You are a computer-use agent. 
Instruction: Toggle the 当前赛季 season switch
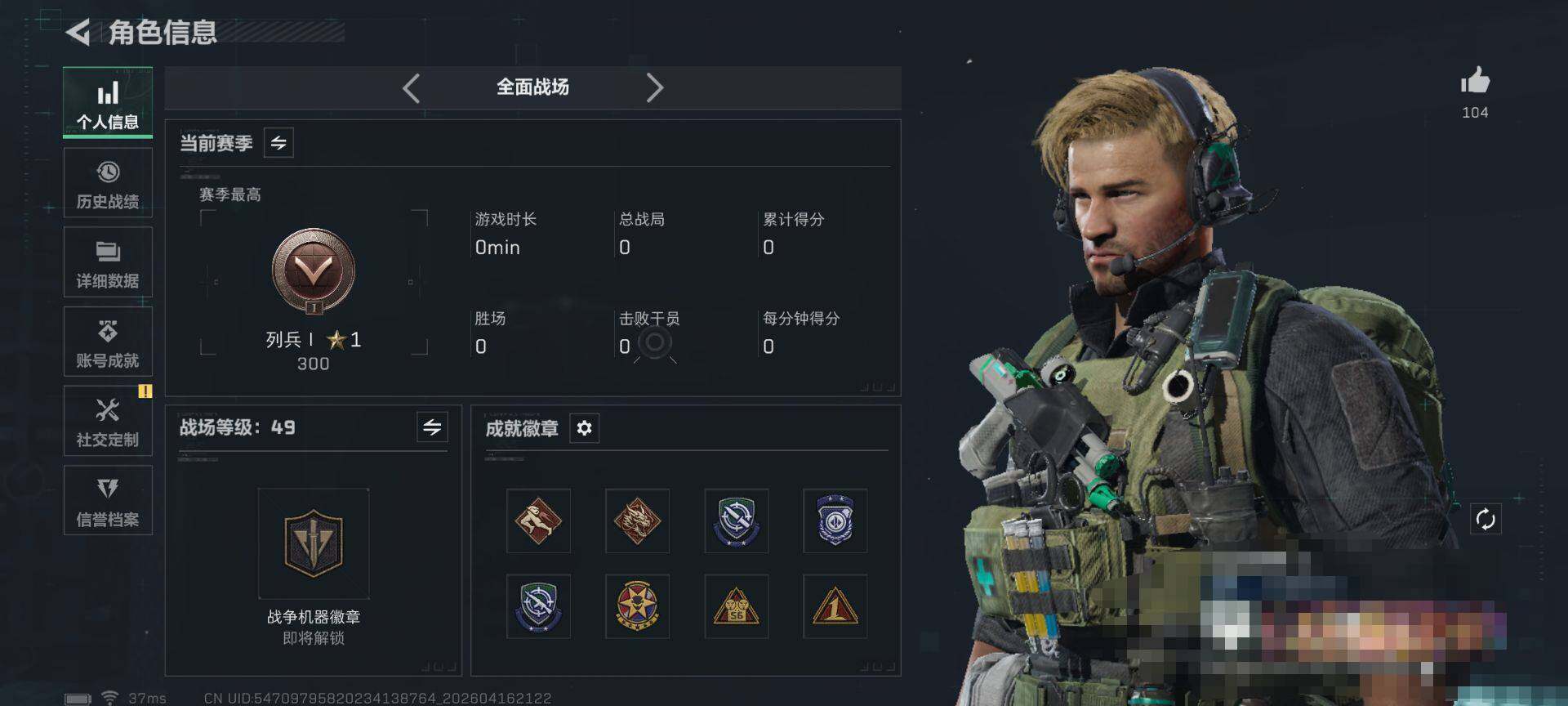[x=278, y=143]
